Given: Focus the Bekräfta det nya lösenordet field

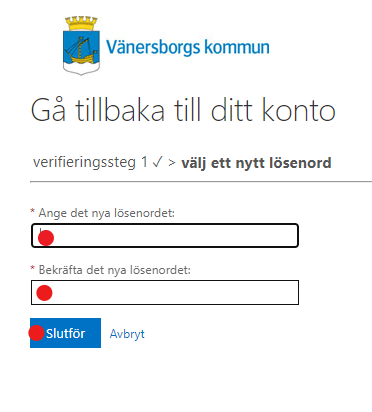Looking at the screenshot, I should click(165, 293).
